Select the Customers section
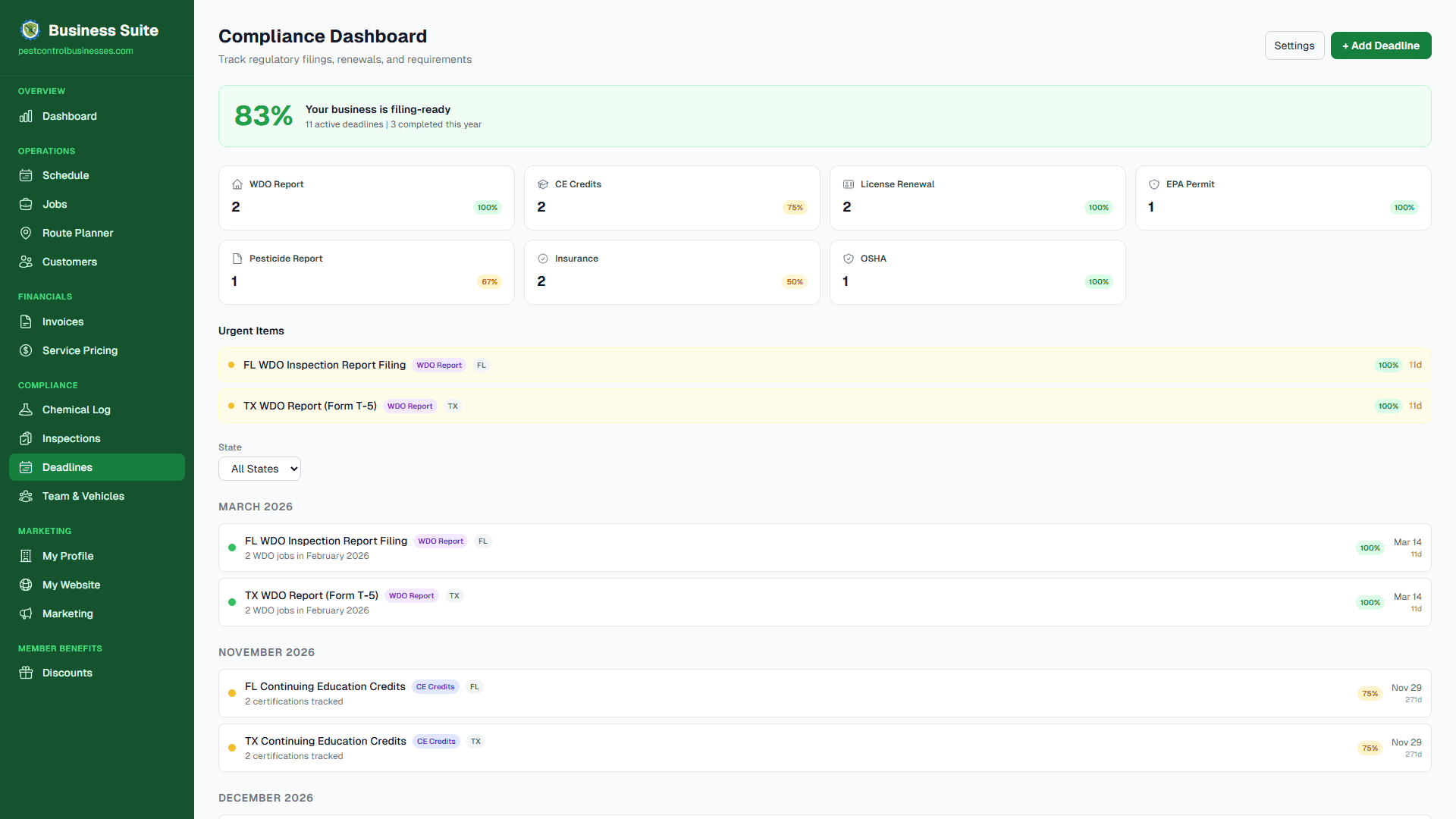The height and width of the screenshot is (819, 1456). coord(69,262)
